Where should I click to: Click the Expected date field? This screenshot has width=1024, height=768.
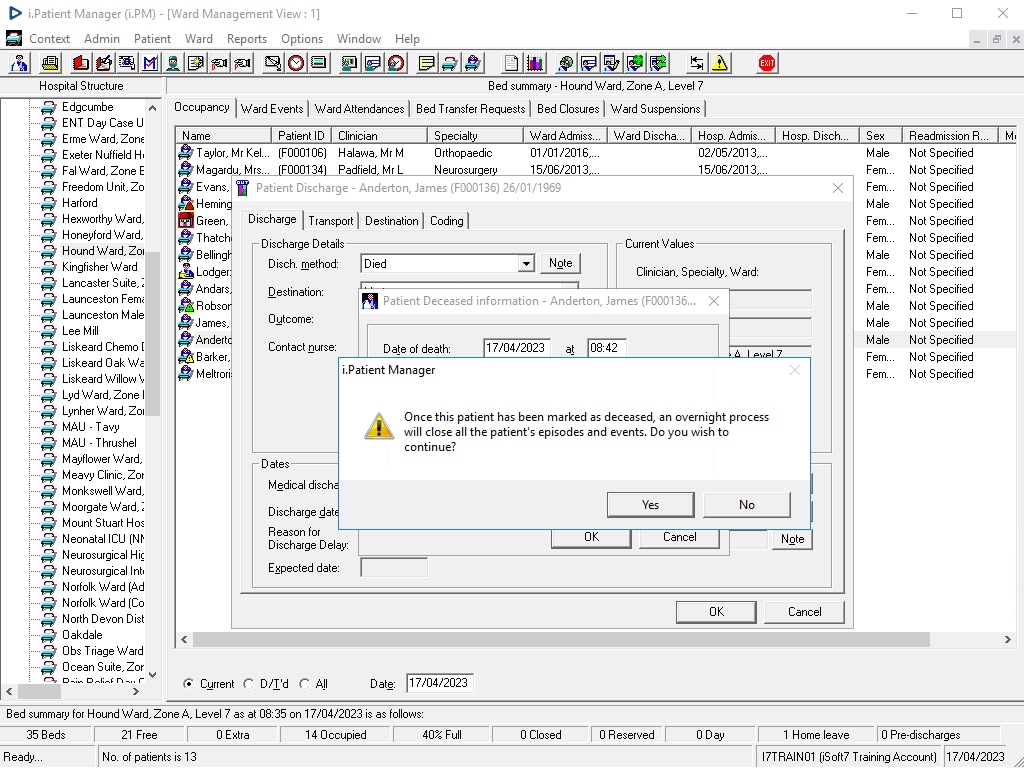(x=394, y=568)
